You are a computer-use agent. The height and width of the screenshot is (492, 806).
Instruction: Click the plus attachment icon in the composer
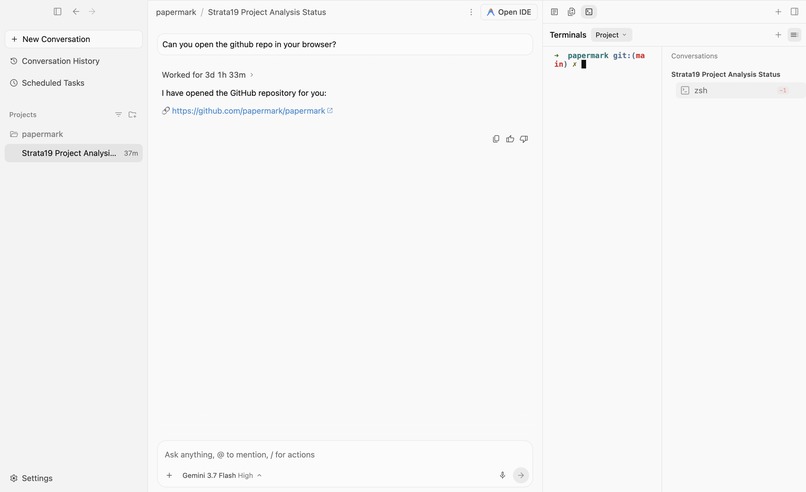(169, 476)
